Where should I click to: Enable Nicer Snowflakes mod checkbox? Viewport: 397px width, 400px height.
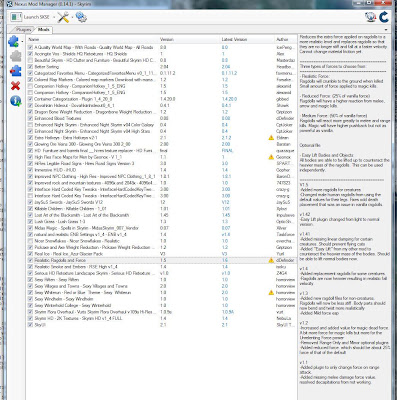(31, 241)
